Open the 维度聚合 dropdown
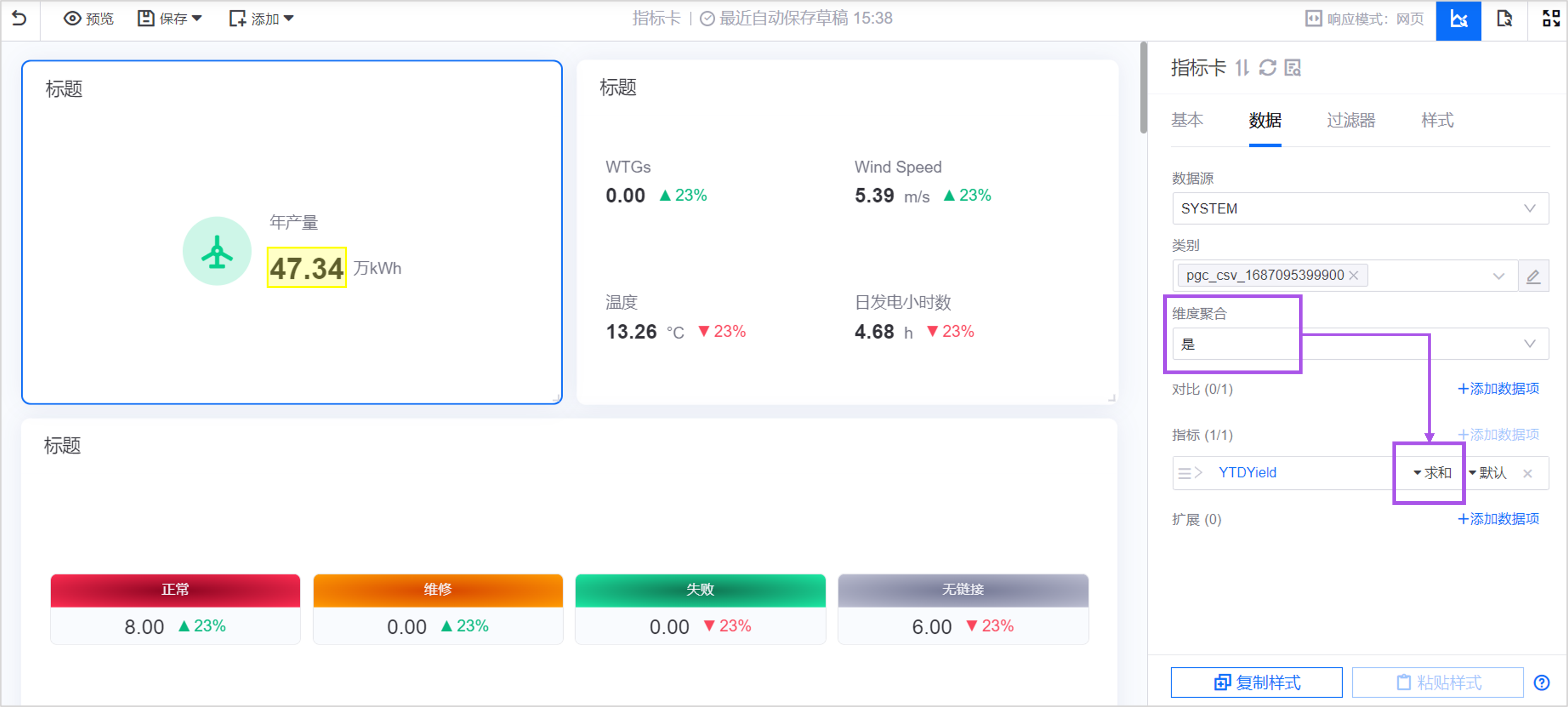The image size is (1568, 707). [1360, 344]
